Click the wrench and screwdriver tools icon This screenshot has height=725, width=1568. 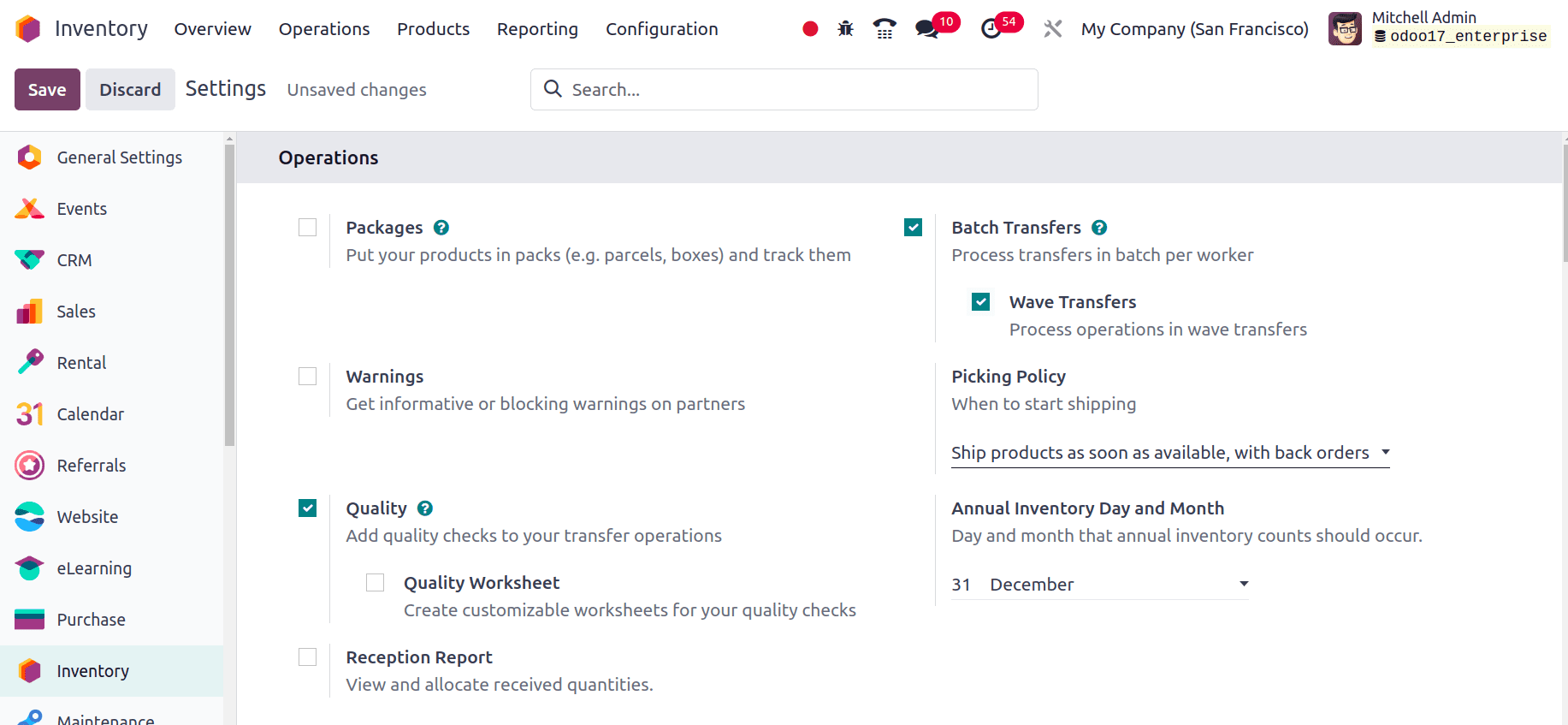pyautogui.click(x=1053, y=29)
